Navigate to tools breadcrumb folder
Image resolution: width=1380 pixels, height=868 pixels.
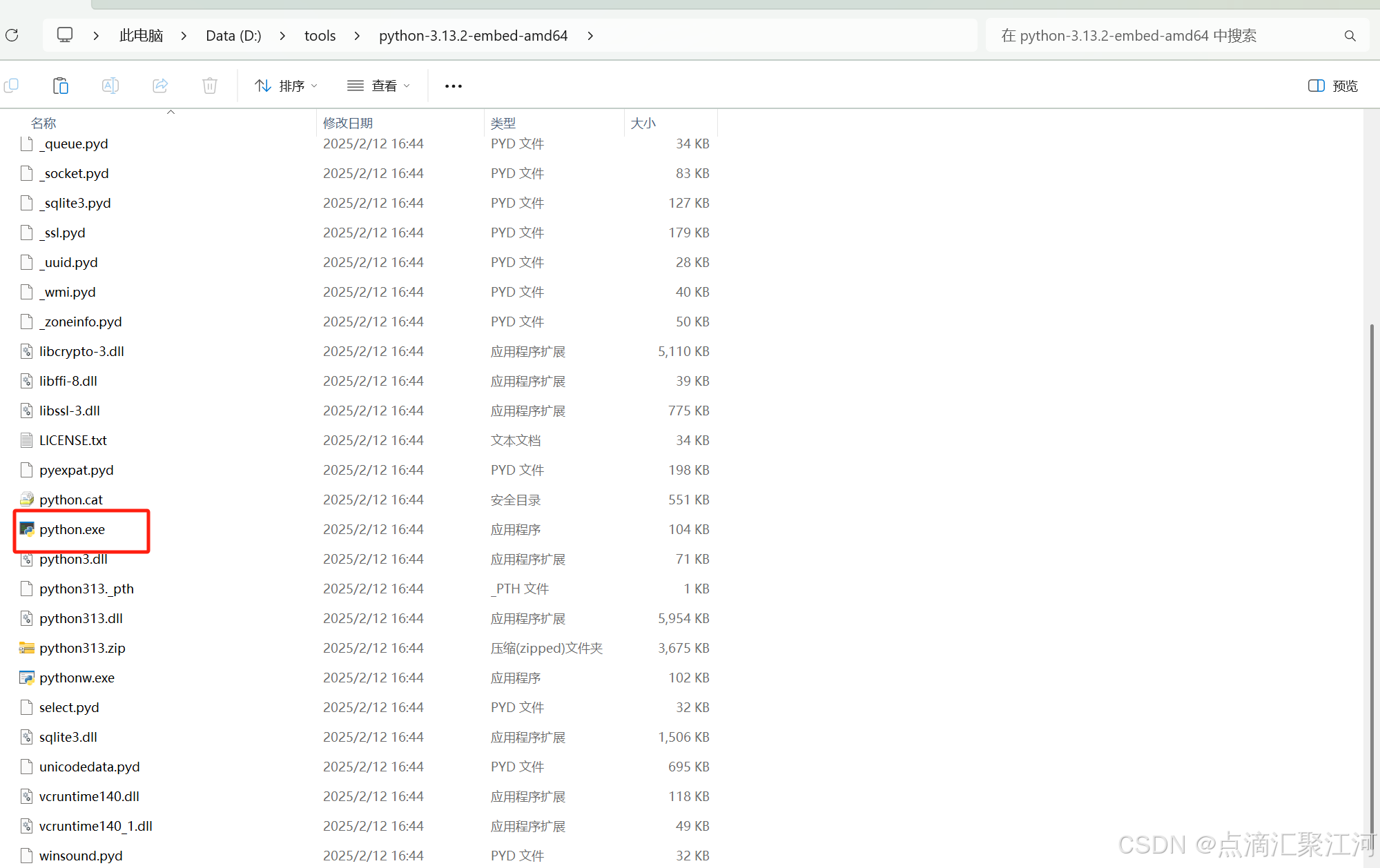tap(320, 36)
